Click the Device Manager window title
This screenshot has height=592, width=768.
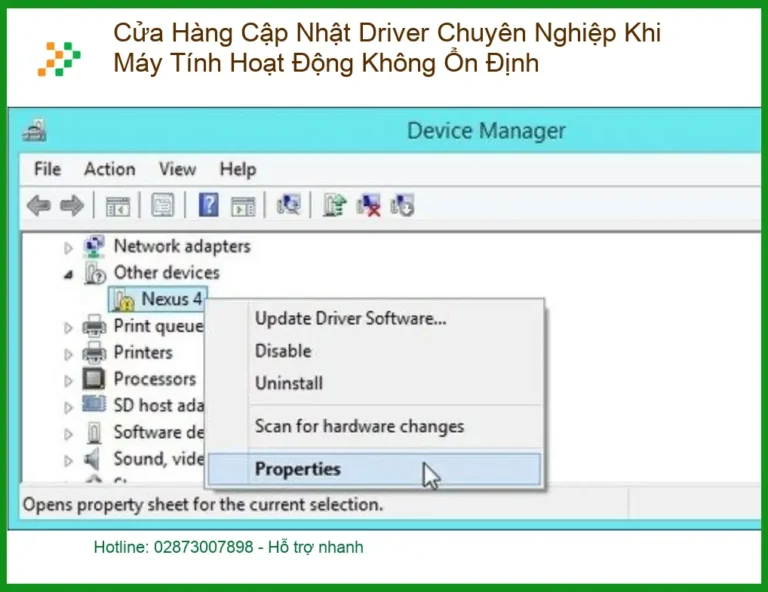point(486,131)
